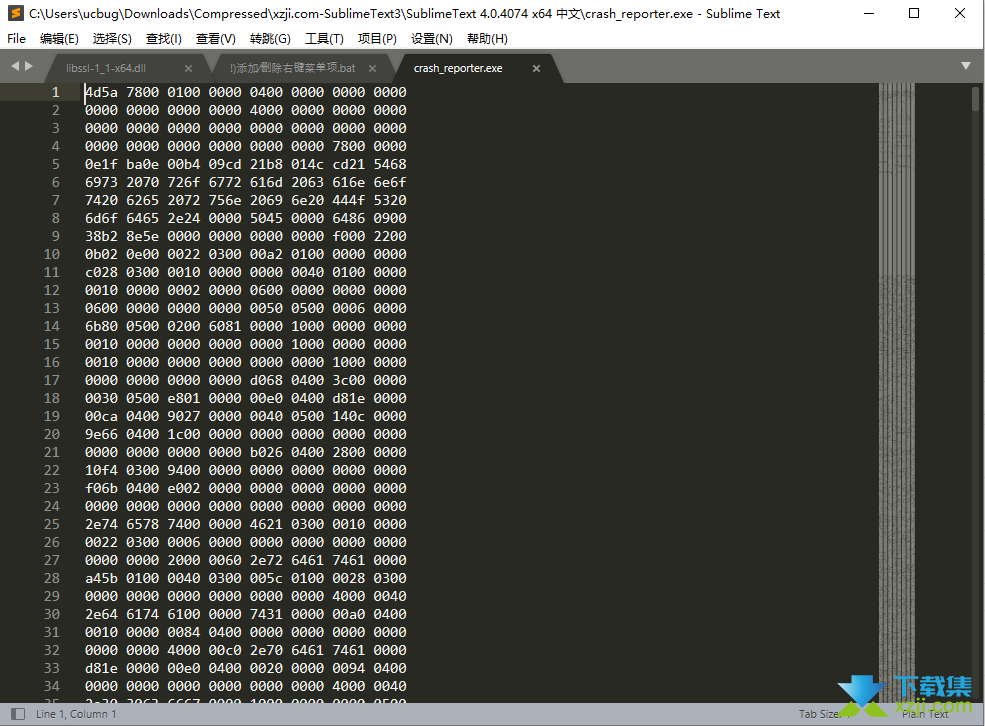Click line number 34 in the gutter

(x=52, y=686)
